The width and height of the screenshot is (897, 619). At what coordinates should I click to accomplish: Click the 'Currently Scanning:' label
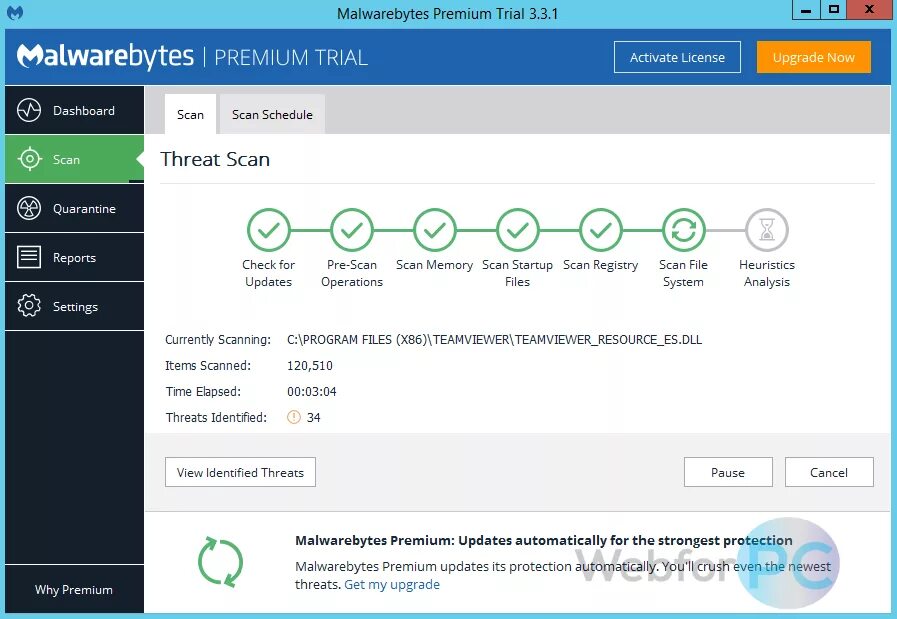(x=218, y=339)
